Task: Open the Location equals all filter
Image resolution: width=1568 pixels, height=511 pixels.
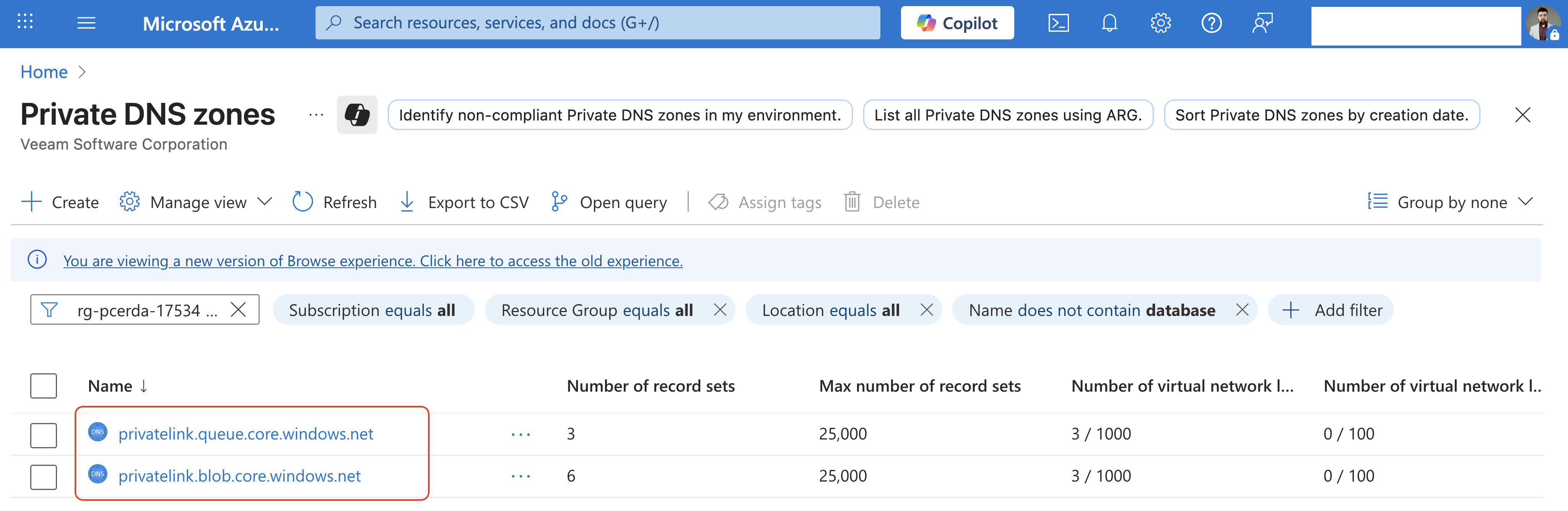Action: tap(830, 310)
